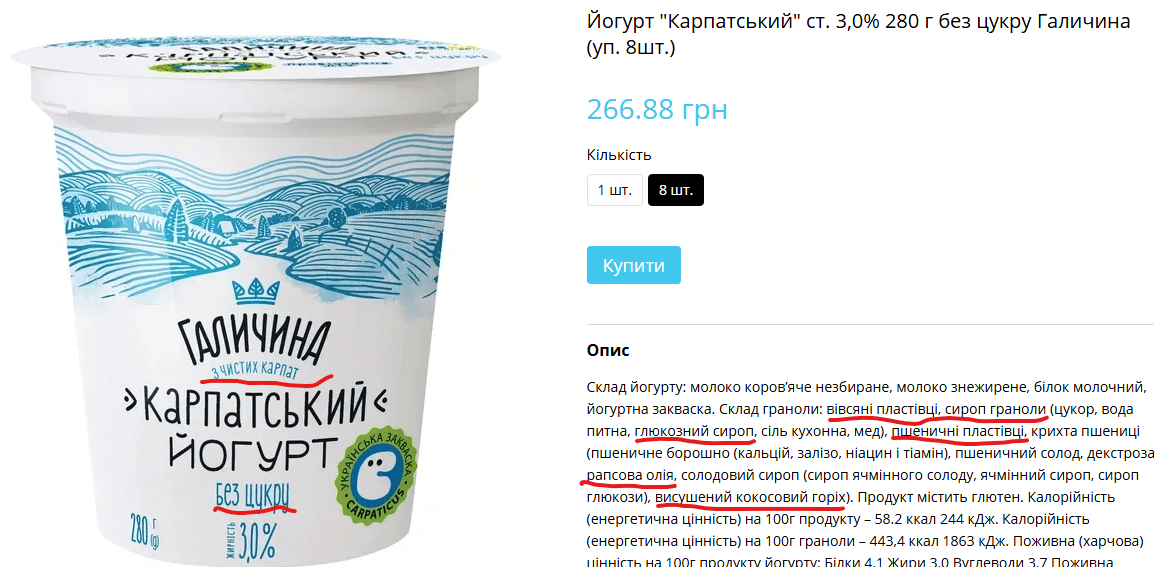This screenshot has width=1154, height=567.
Task: Click the 266.88 грн price
Action: pyautogui.click(x=657, y=109)
